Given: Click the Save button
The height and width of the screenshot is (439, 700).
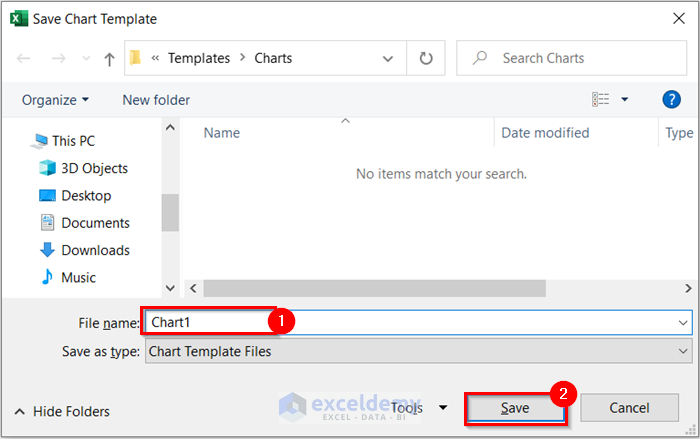Looking at the screenshot, I should (x=515, y=408).
